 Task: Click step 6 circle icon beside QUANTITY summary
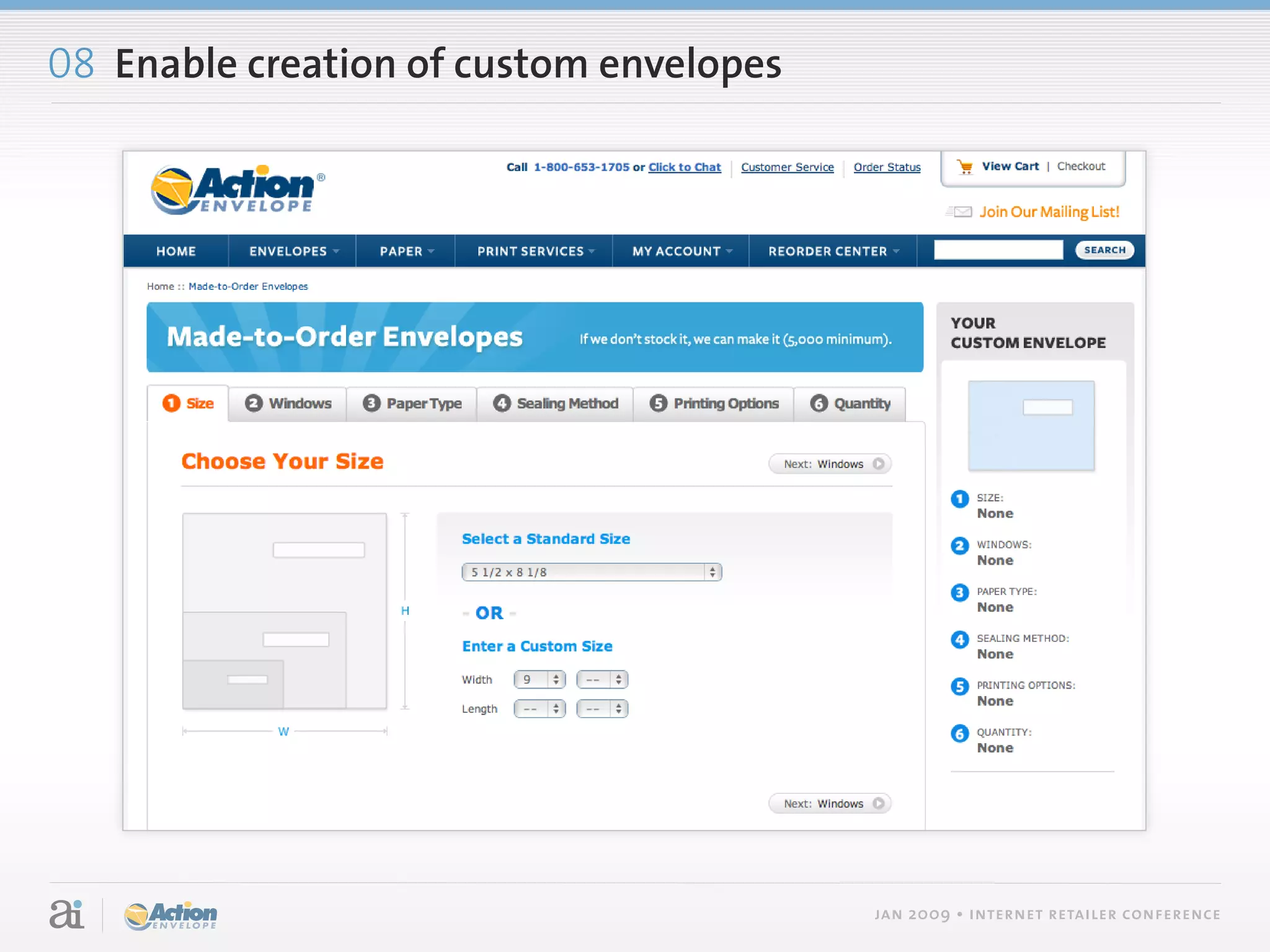tap(960, 734)
